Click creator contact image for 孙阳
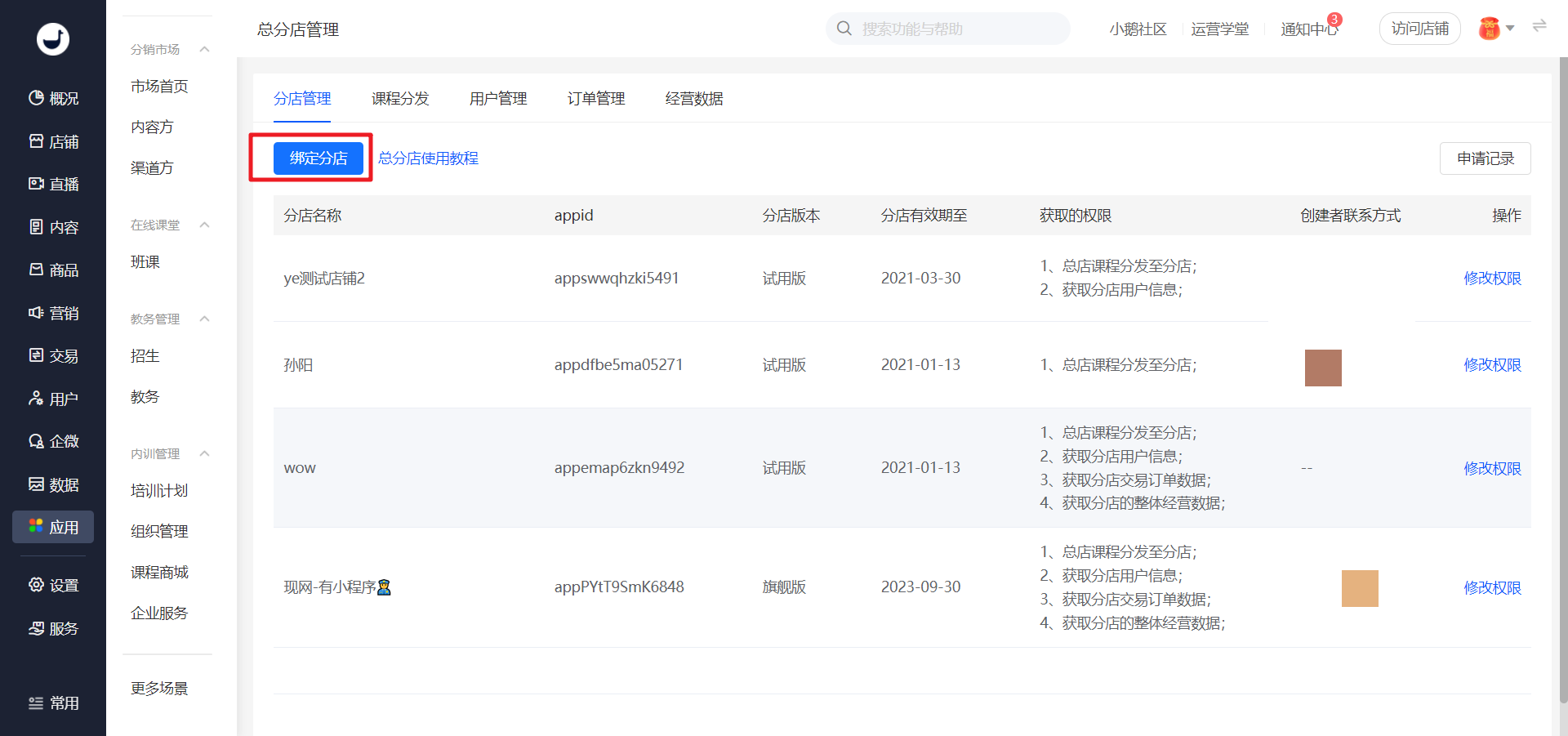 click(1323, 368)
